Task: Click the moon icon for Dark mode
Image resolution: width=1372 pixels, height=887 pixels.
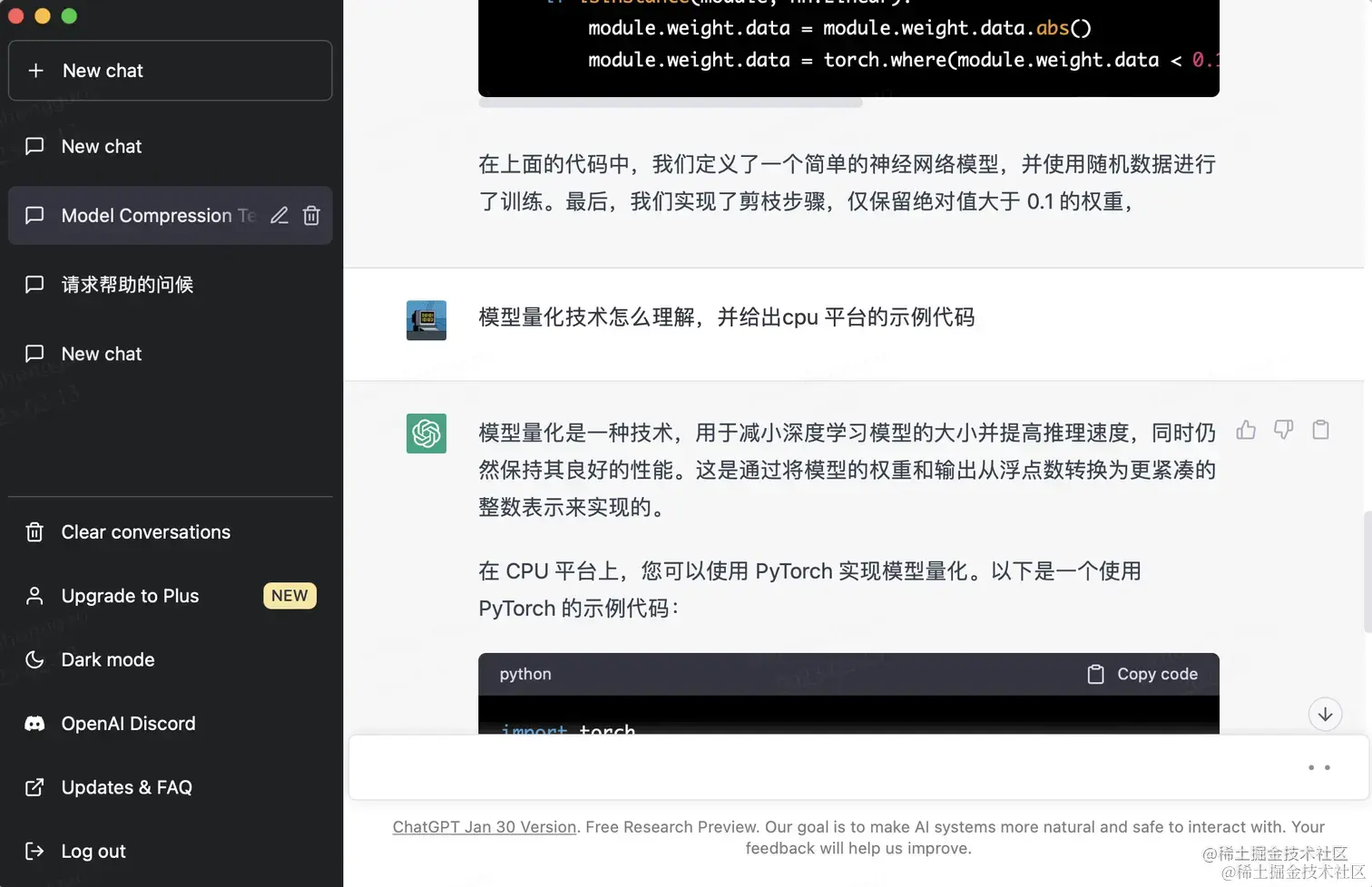Action: 34,659
